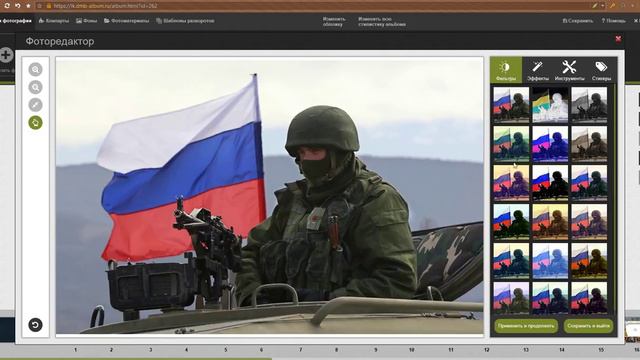
Task: Click the Сохранить и выйти button
Action: coord(588,326)
